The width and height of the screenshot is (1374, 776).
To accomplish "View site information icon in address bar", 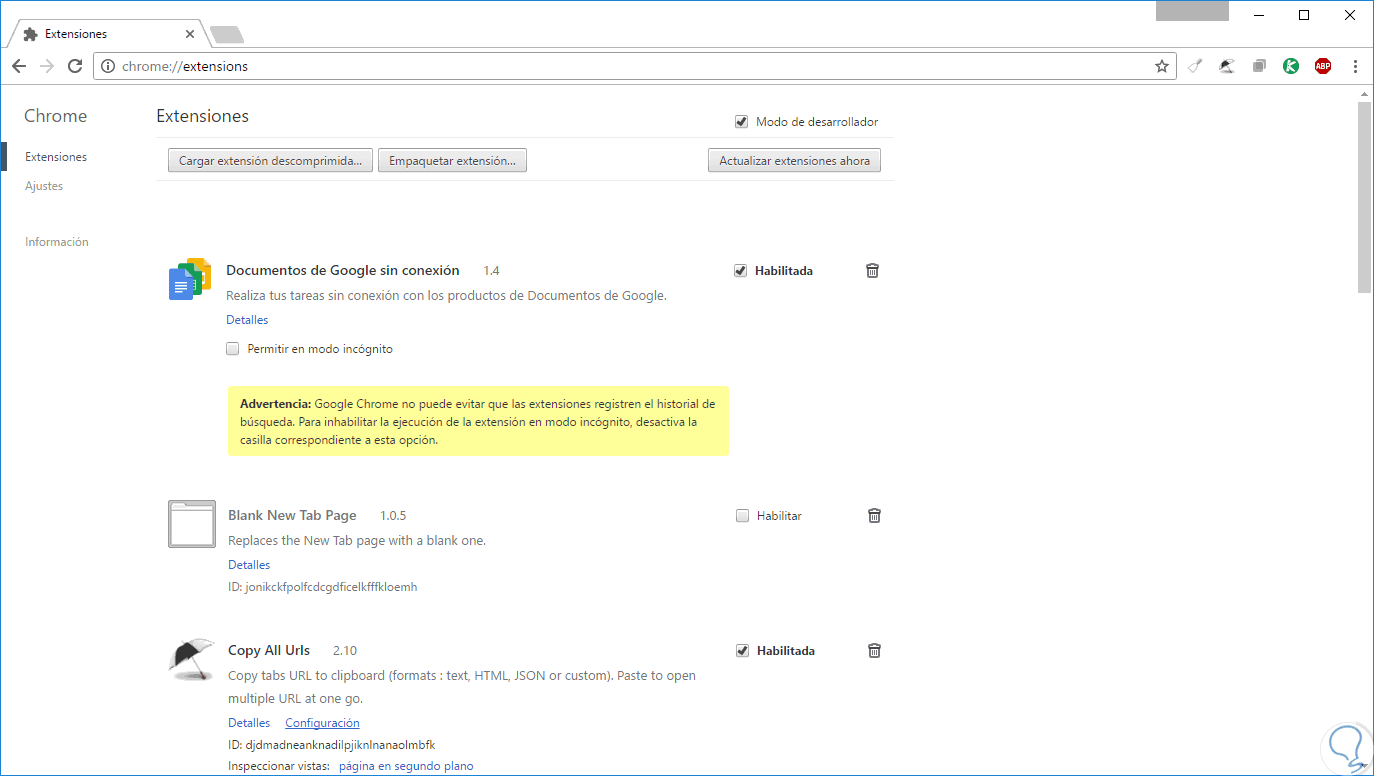I will (x=109, y=66).
